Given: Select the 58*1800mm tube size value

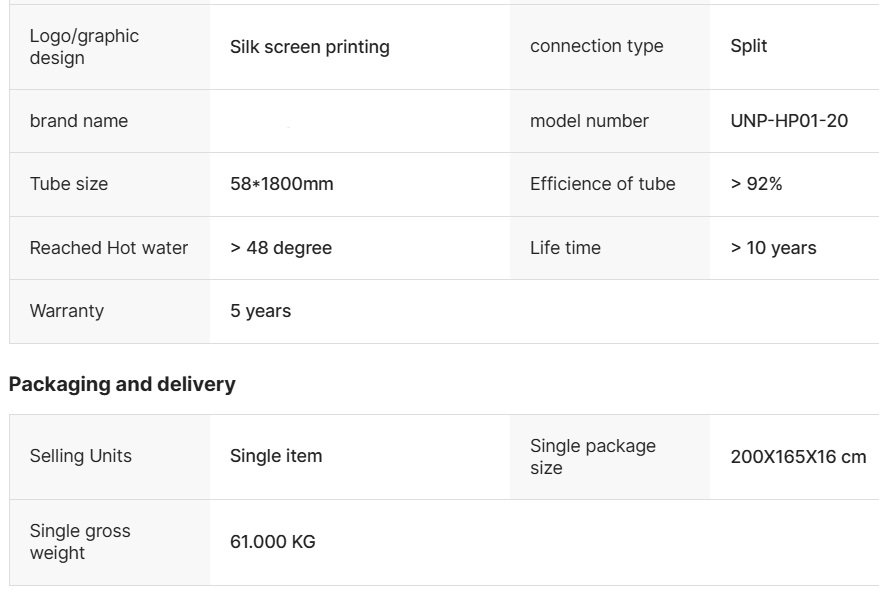Looking at the screenshot, I should [x=281, y=184].
